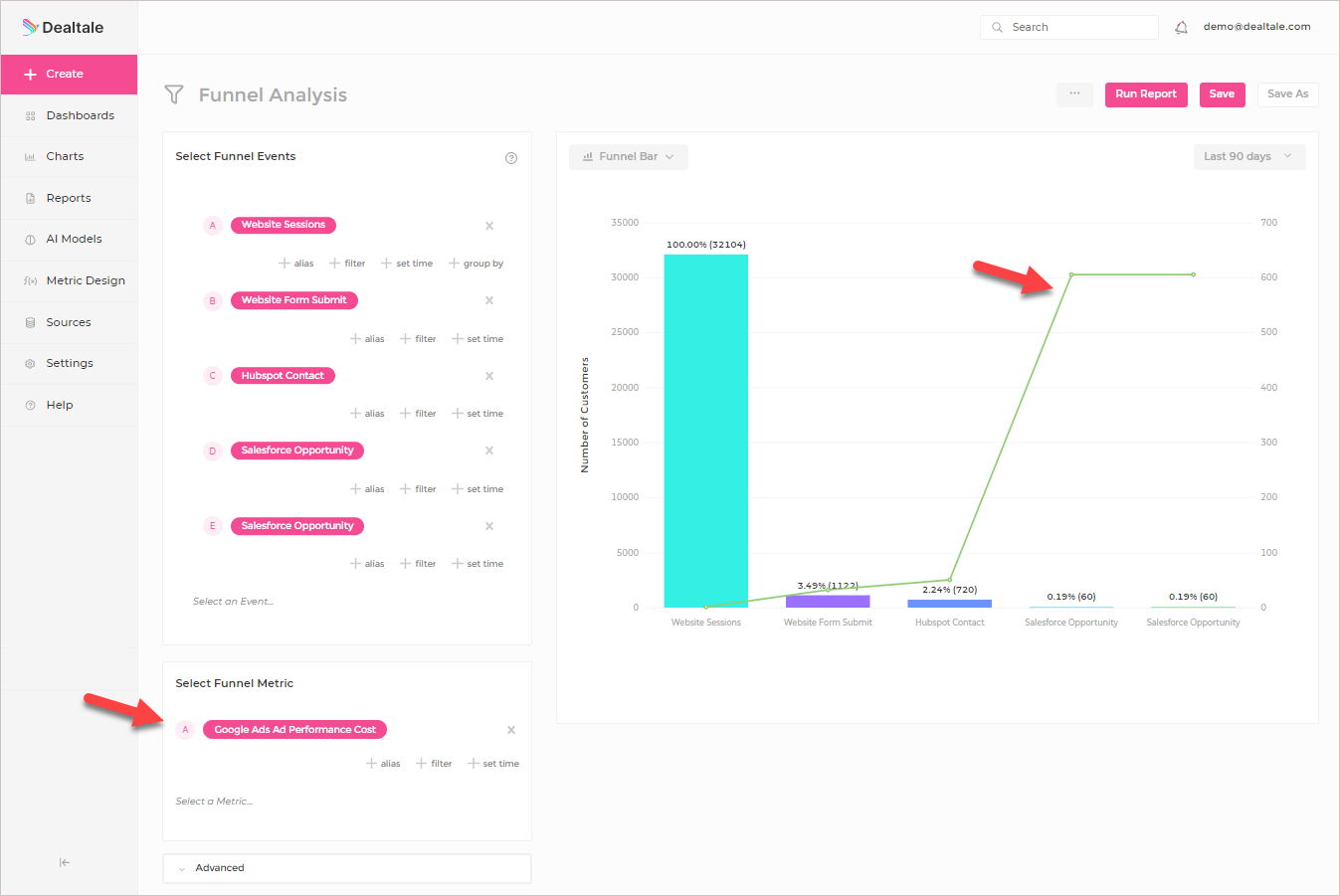Click the green line point at 600
The image size is (1340, 896).
click(x=1071, y=274)
